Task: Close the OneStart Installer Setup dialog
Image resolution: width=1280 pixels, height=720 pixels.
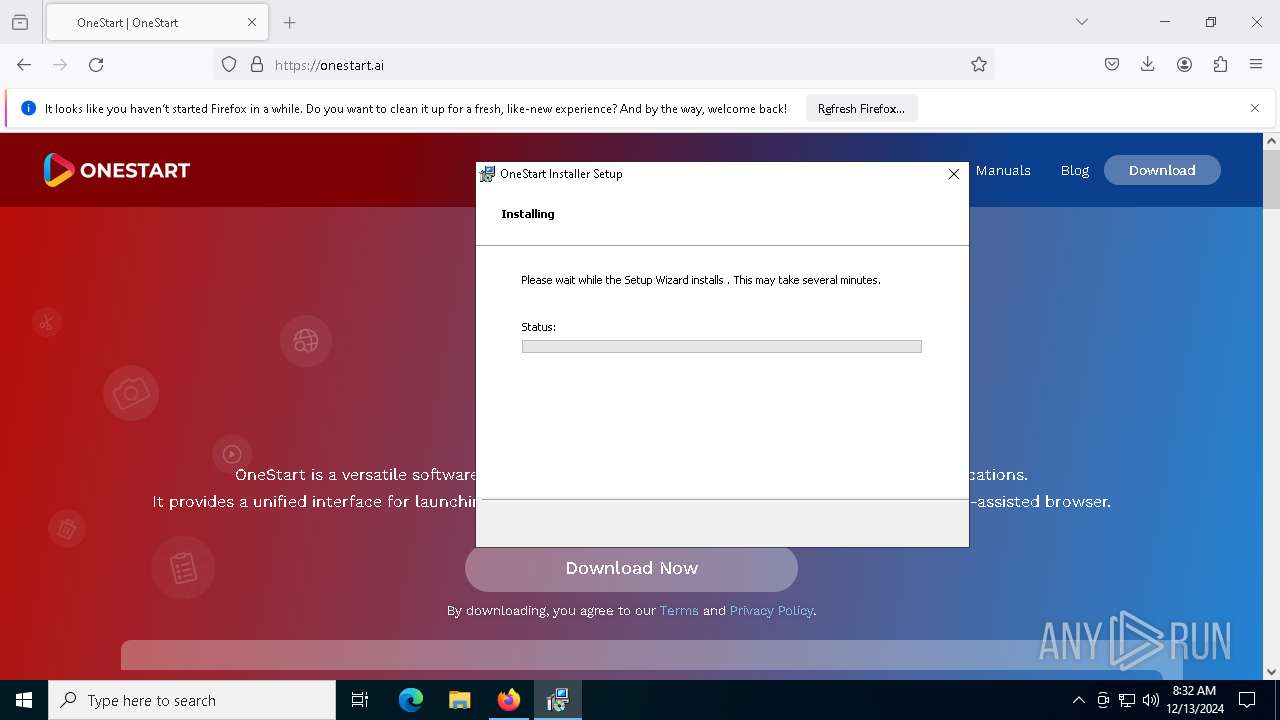Action: (954, 174)
